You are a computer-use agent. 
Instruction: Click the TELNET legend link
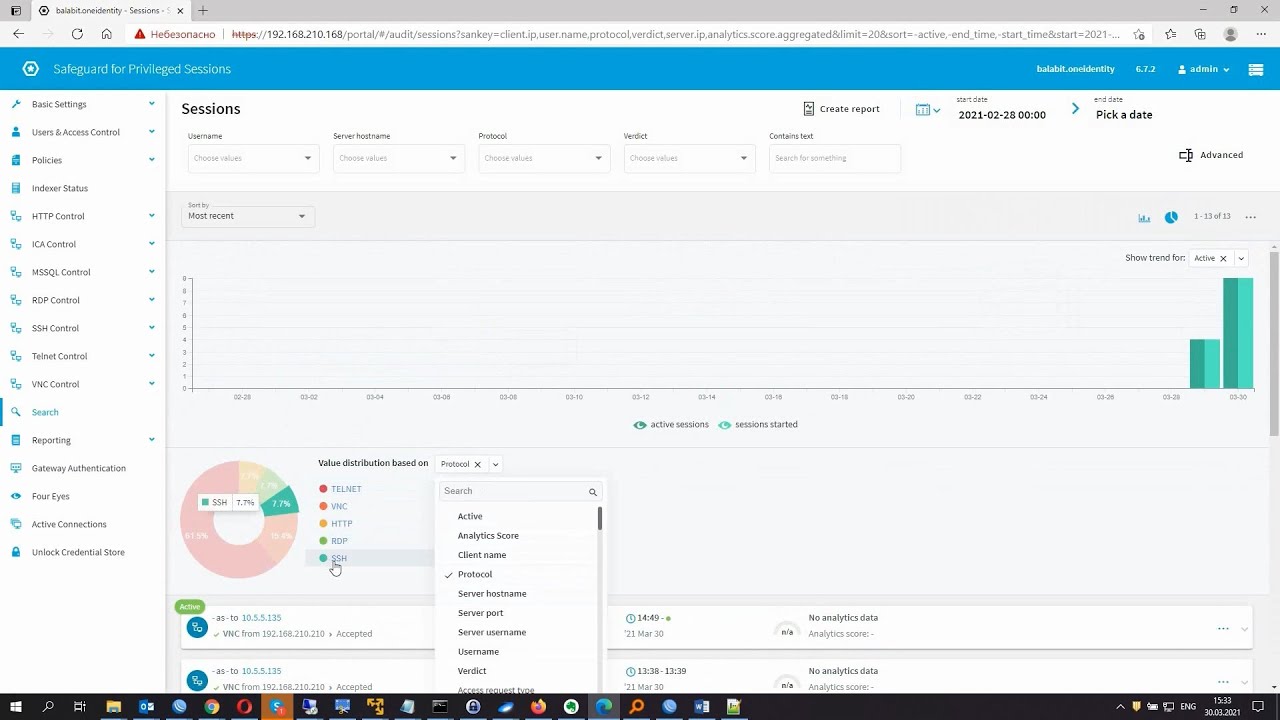coord(346,489)
